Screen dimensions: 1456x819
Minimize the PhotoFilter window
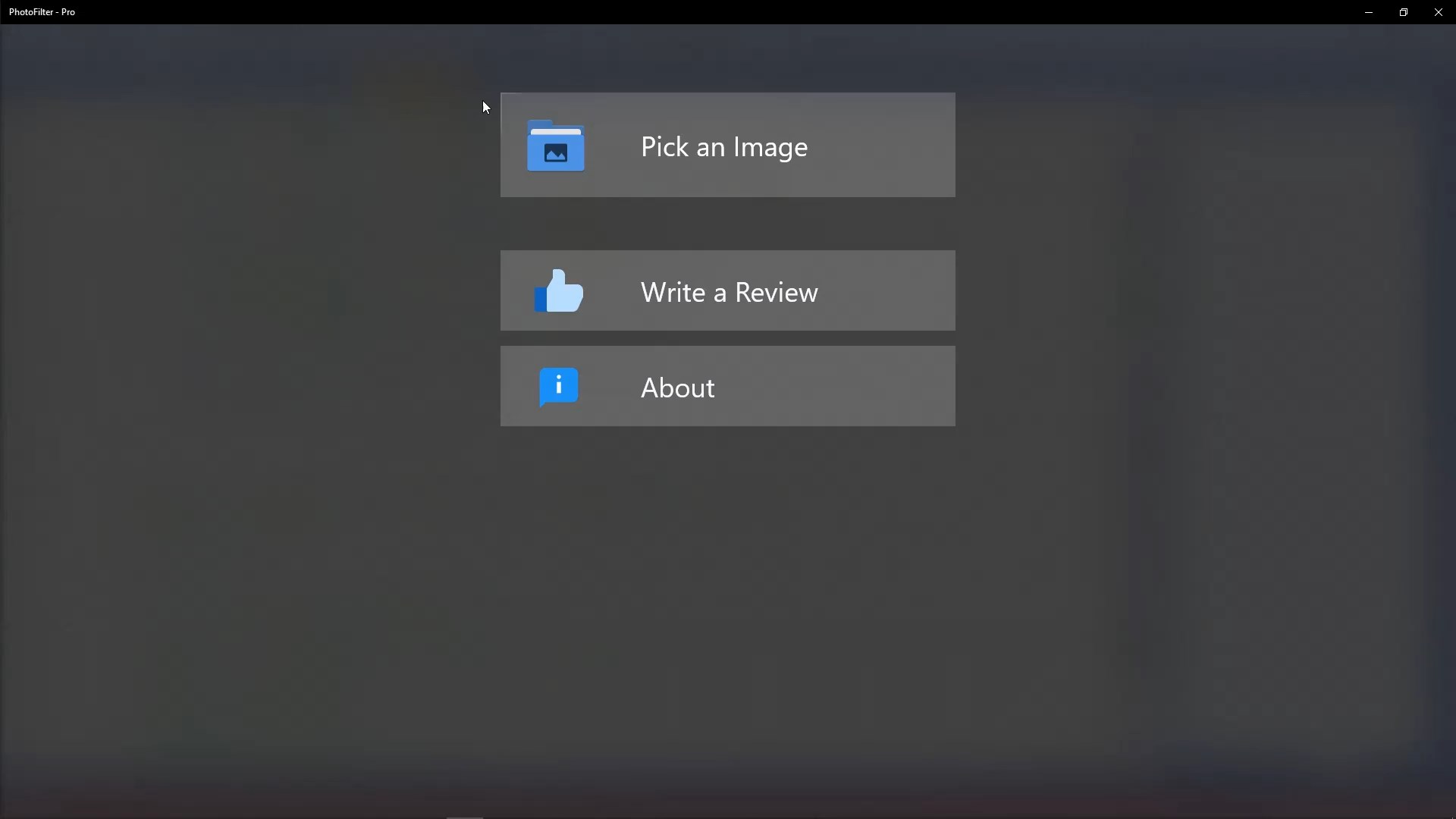pyautogui.click(x=1368, y=12)
